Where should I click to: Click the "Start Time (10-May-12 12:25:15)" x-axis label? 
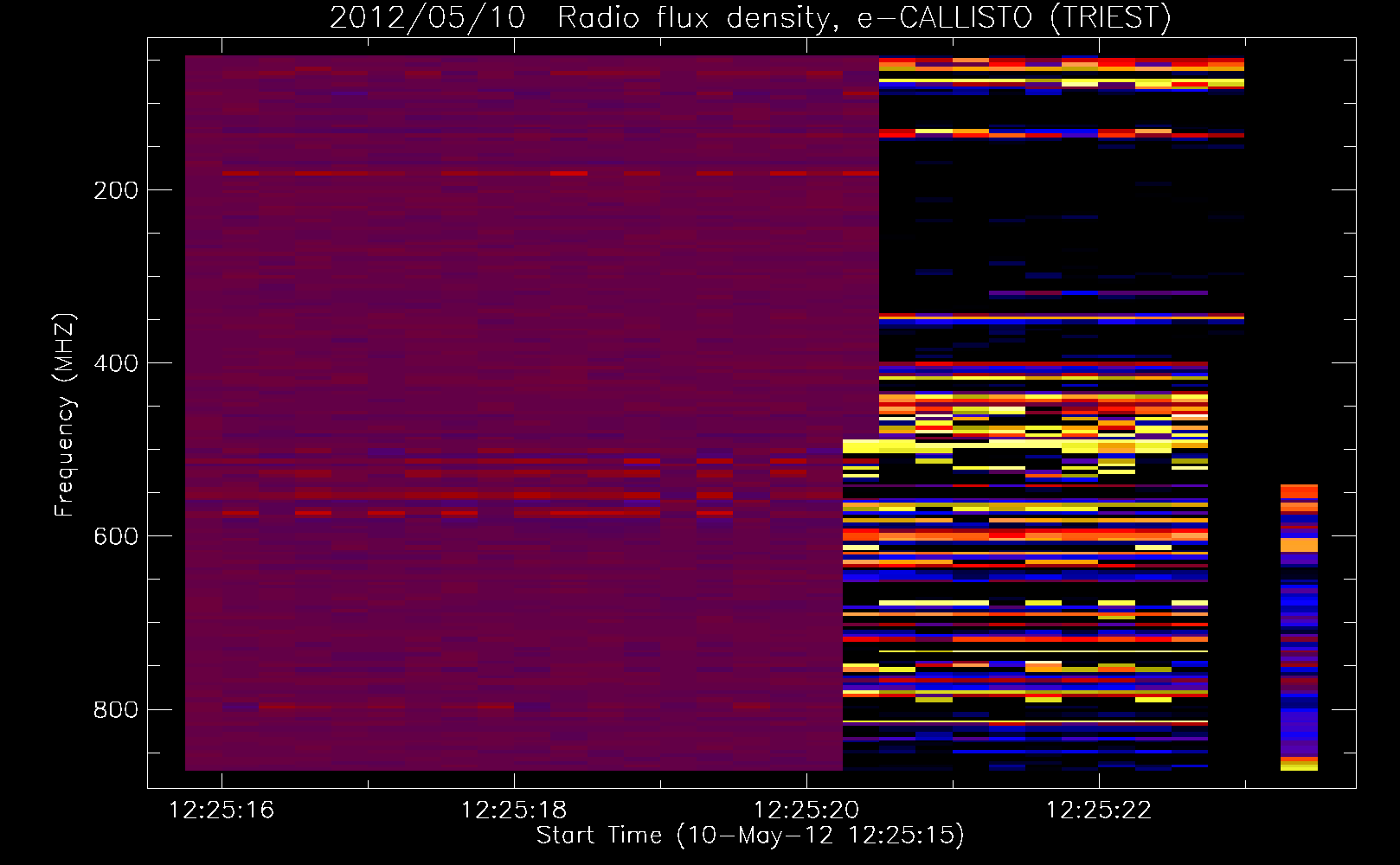750,836
